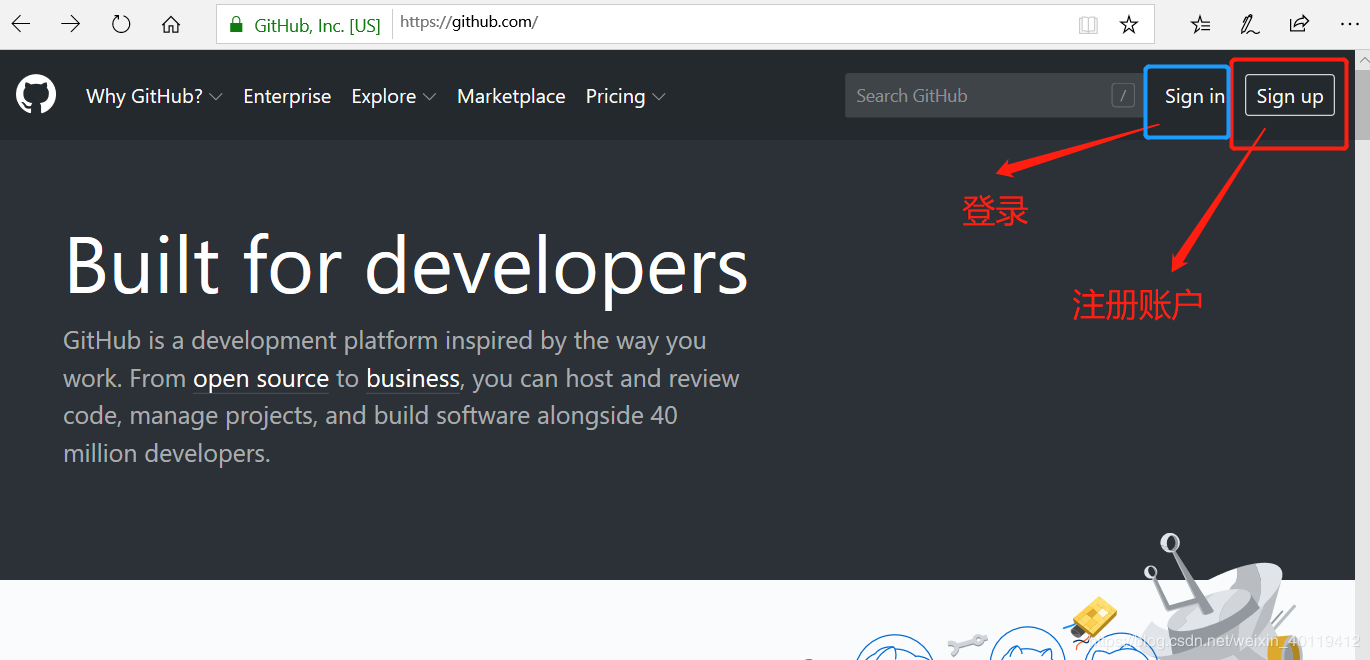The width and height of the screenshot is (1370, 660).
Task: Click the Sign up button
Action: (1290, 96)
